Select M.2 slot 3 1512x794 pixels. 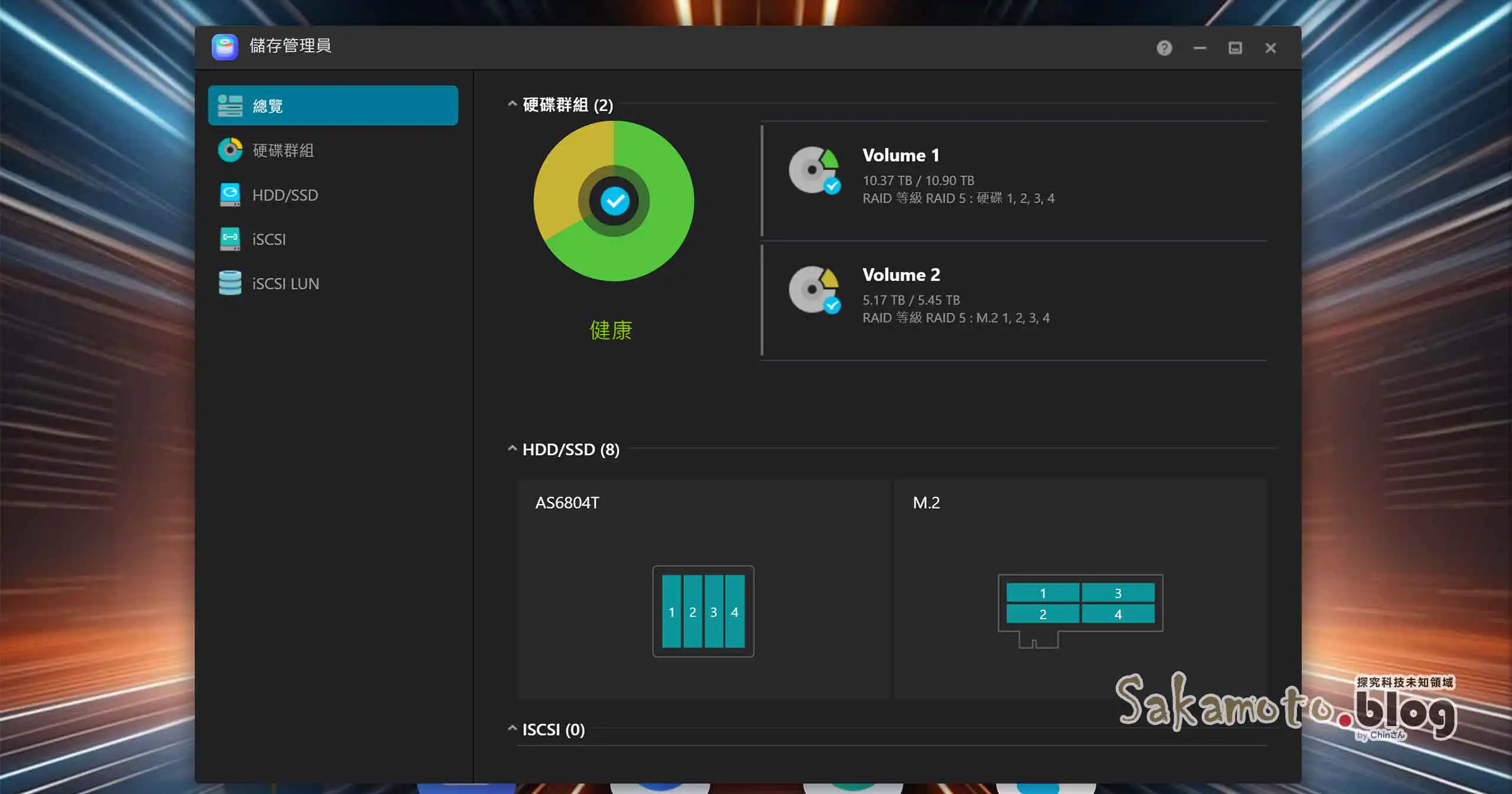(x=1117, y=593)
